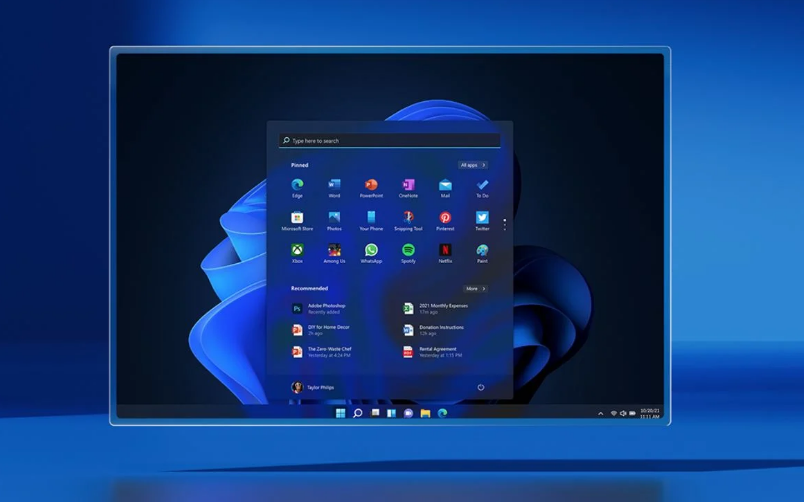Open the Taylor Philips user account
Viewport: 804px width, 502px height.
(x=313, y=387)
